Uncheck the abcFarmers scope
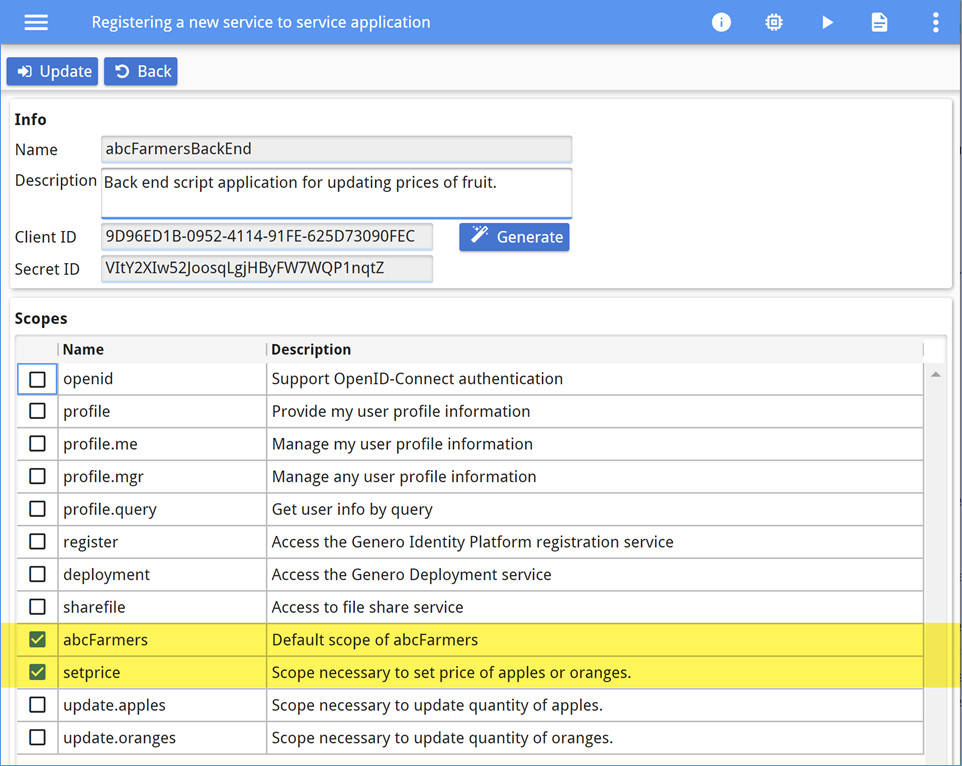 pos(38,640)
